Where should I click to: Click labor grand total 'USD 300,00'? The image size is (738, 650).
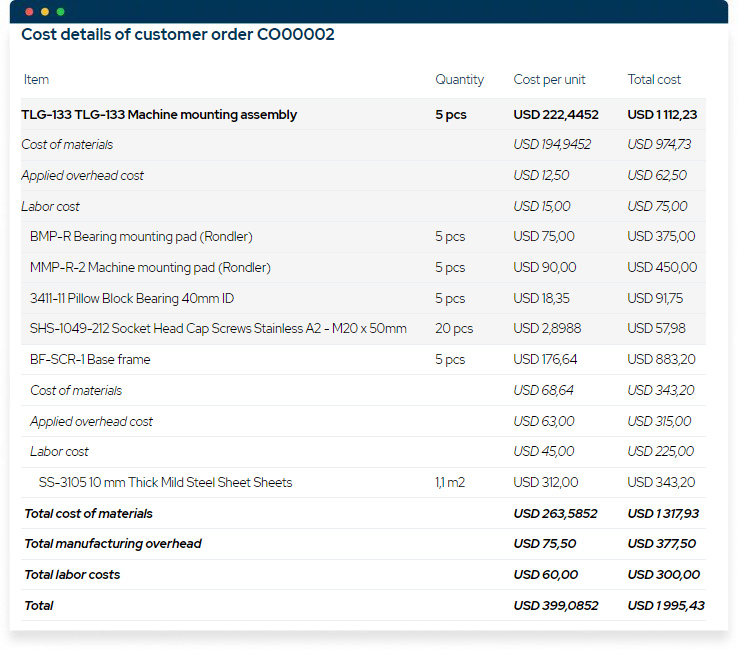[664, 575]
